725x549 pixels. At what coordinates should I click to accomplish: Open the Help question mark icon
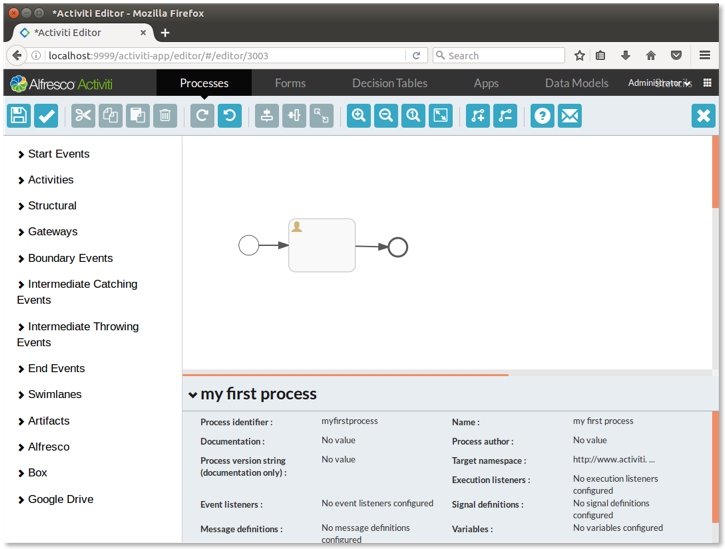[542, 116]
